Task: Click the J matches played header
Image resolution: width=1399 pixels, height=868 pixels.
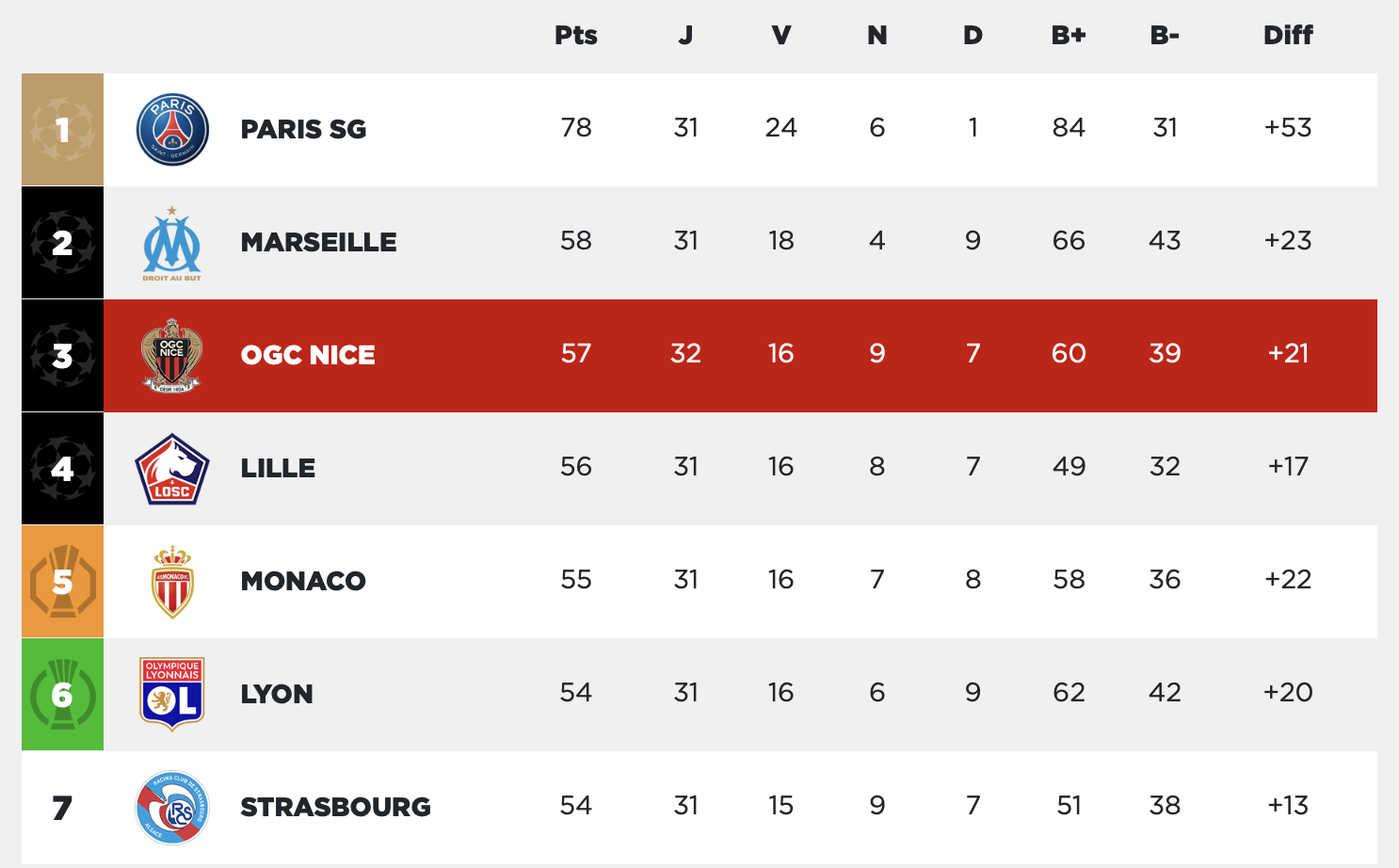Action: tap(685, 35)
